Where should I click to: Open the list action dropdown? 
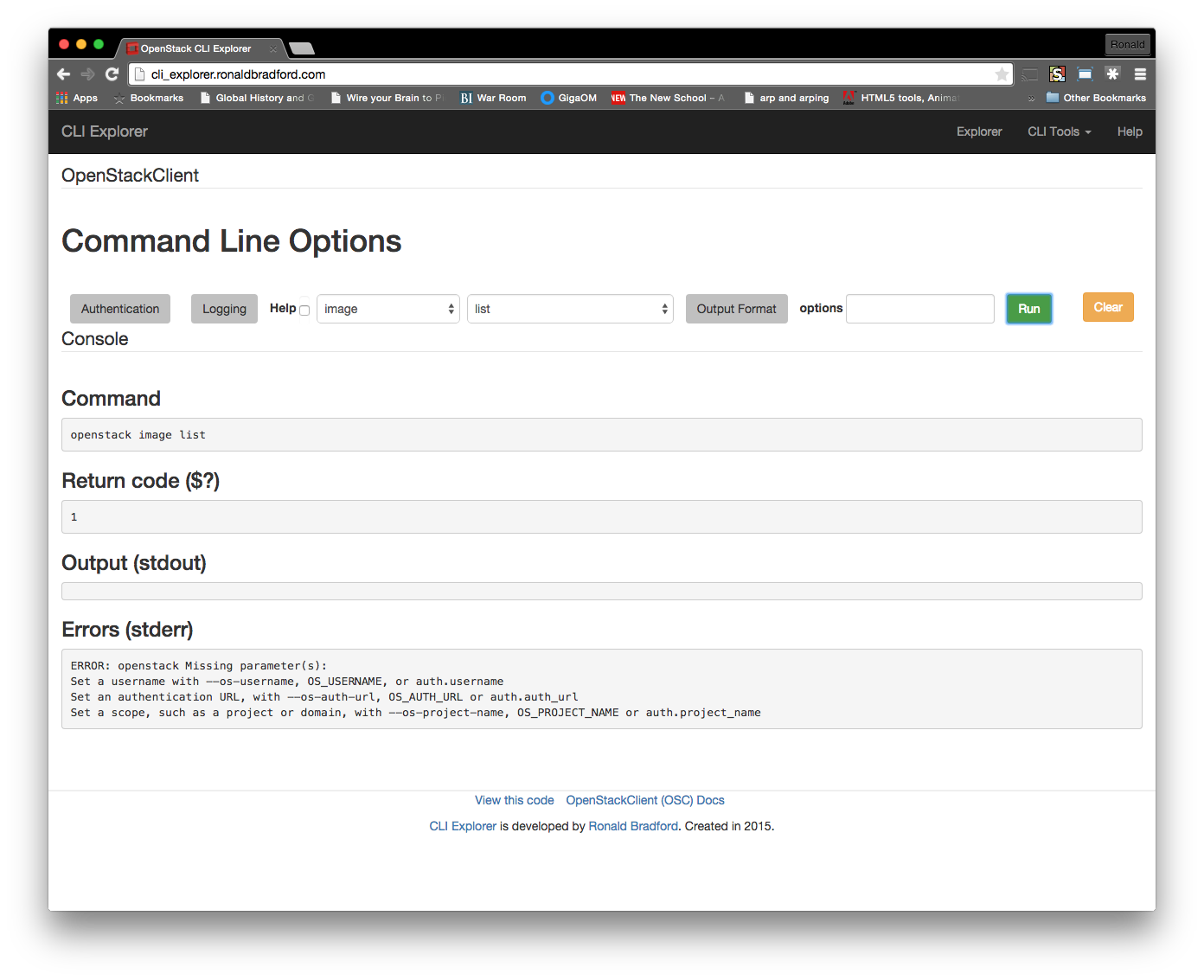pos(570,309)
